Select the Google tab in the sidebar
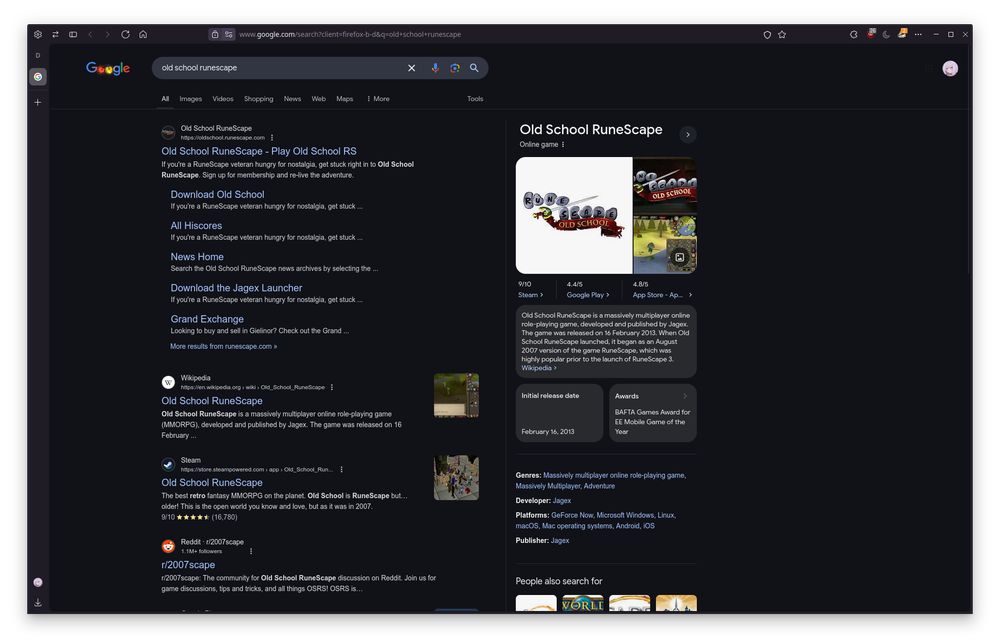1000x644 pixels. (x=38, y=77)
